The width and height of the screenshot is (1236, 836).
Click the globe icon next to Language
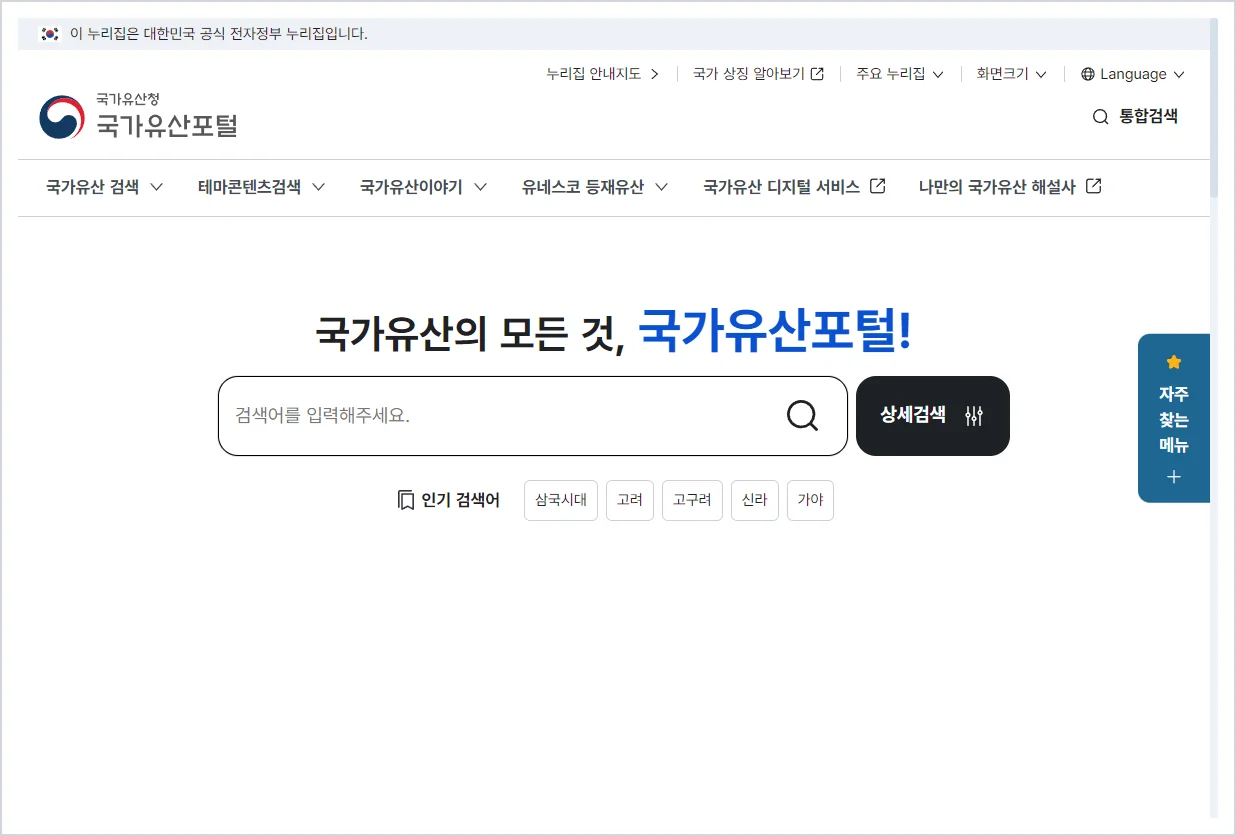click(x=1088, y=74)
